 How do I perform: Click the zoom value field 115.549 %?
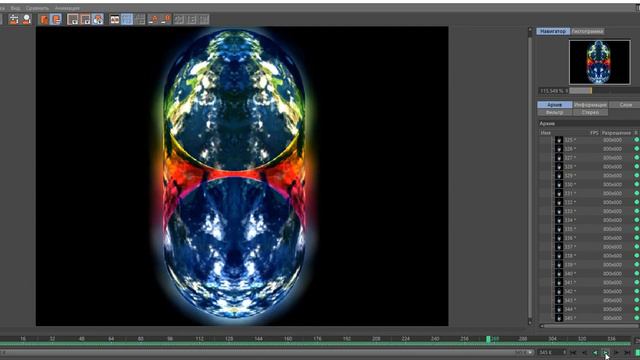(x=553, y=91)
